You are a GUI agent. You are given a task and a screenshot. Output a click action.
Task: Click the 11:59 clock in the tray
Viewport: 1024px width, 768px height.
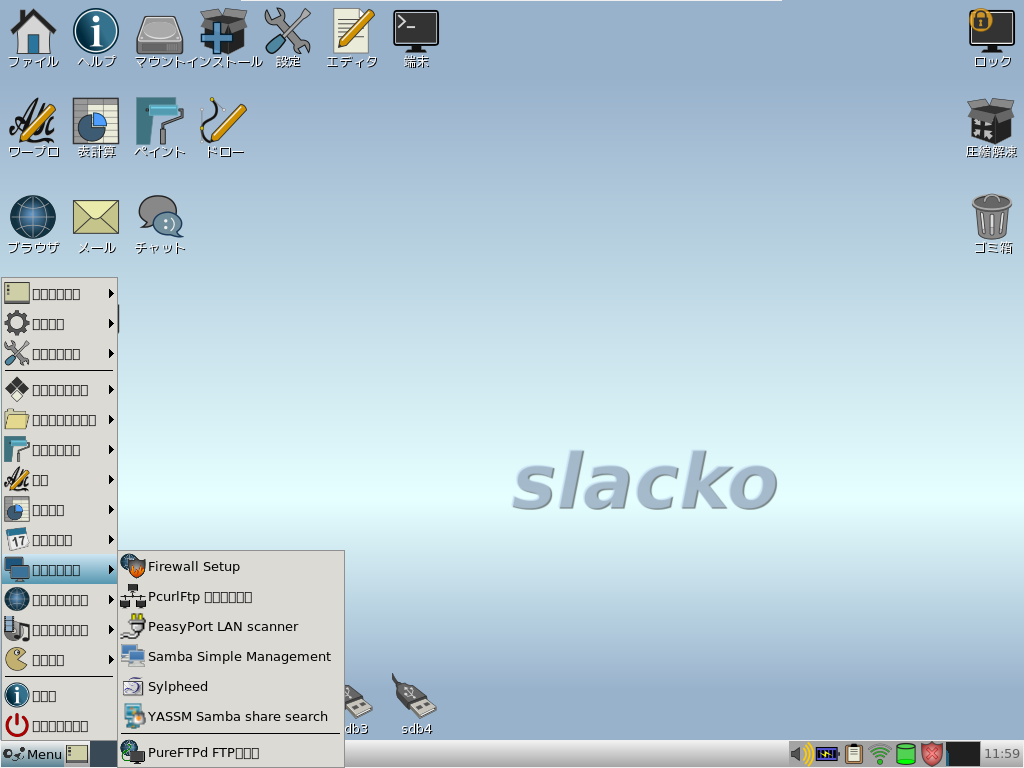pos(1002,754)
